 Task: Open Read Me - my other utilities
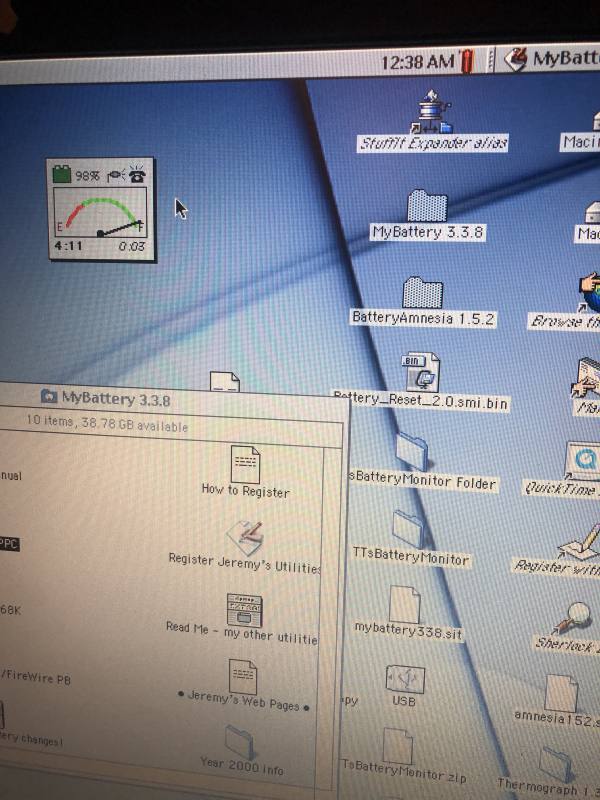point(244,610)
